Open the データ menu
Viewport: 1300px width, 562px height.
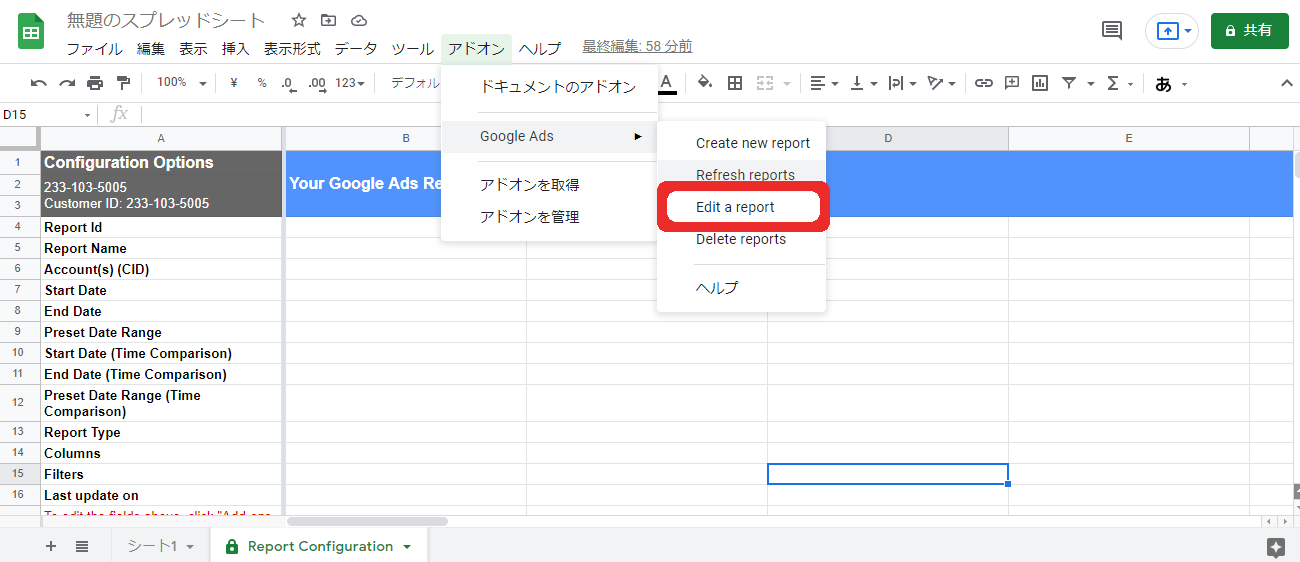pos(356,48)
